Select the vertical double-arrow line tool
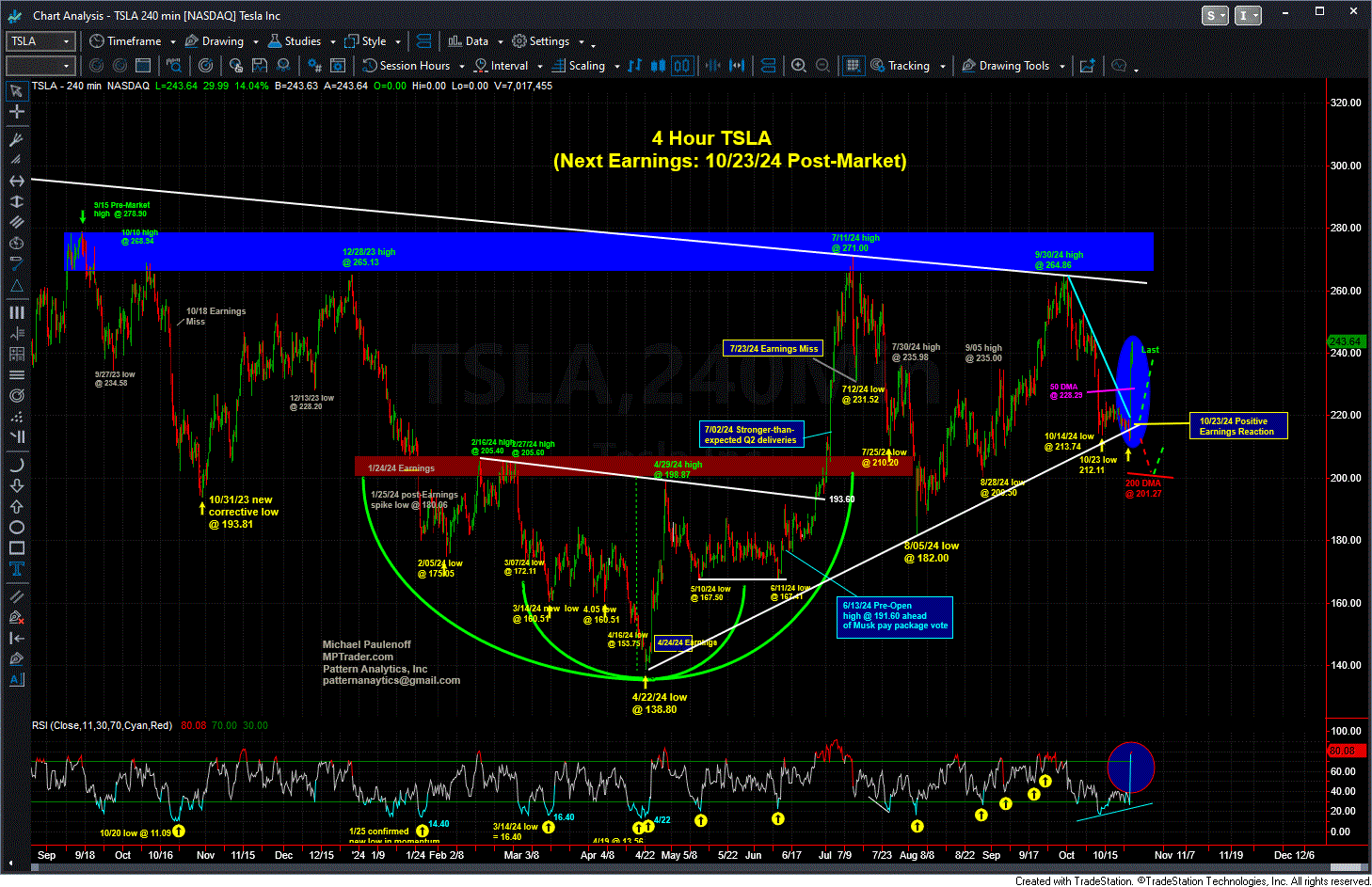Viewport: 1372px width, 887px height. (x=16, y=201)
